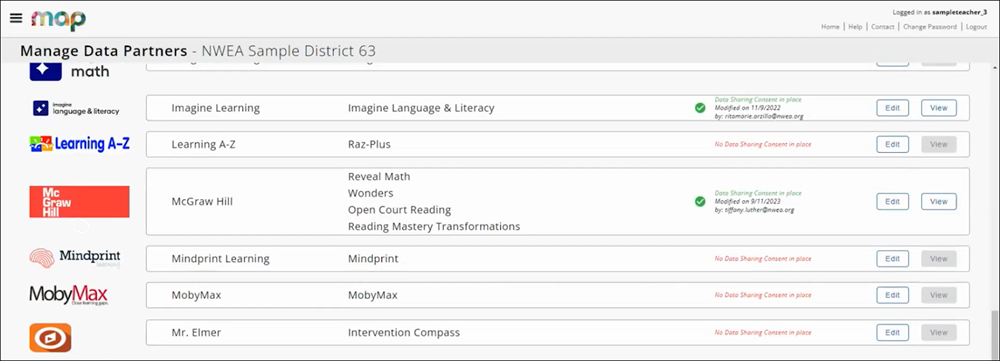The width and height of the screenshot is (1000, 361).
Task: View the Imagine Learning consent details
Action: tap(939, 108)
